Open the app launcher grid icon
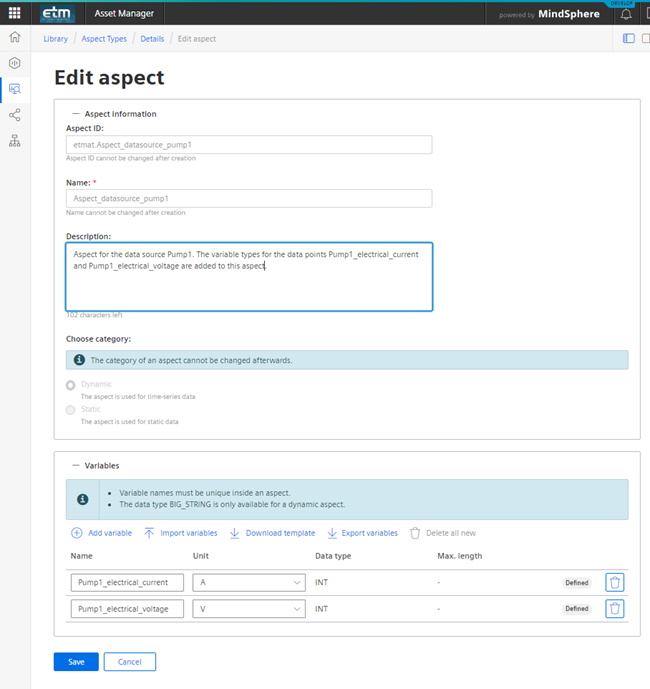The image size is (650, 689). (14, 13)
